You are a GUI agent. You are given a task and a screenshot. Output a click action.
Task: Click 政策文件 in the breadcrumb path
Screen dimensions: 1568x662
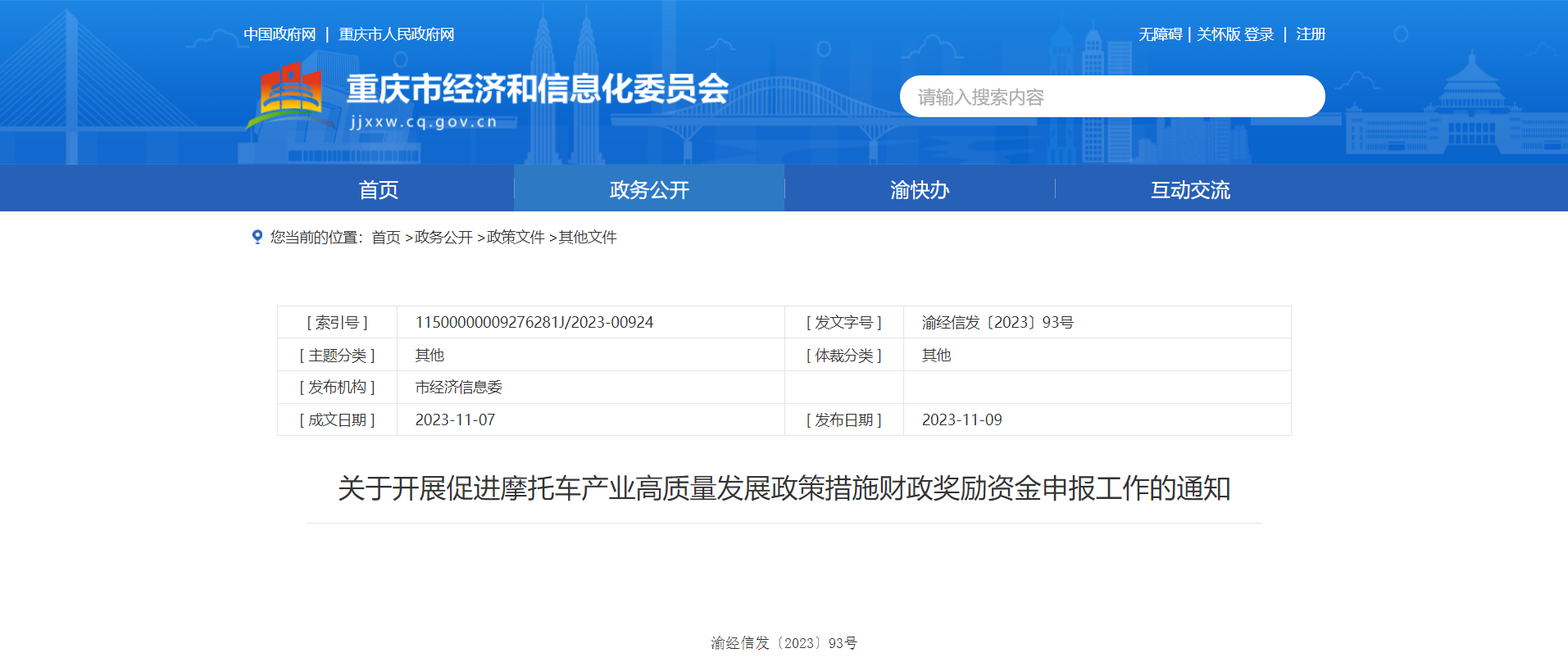516,238
